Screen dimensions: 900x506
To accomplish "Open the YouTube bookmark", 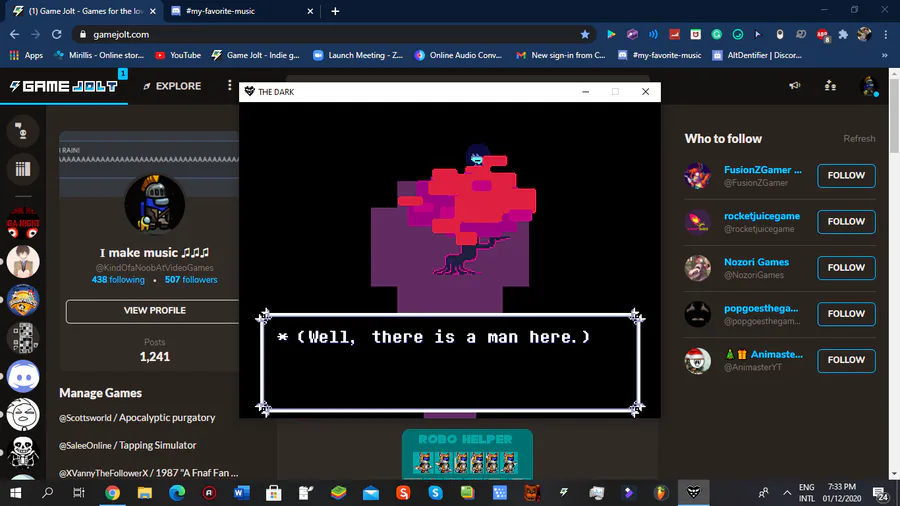I will point(178,55).
